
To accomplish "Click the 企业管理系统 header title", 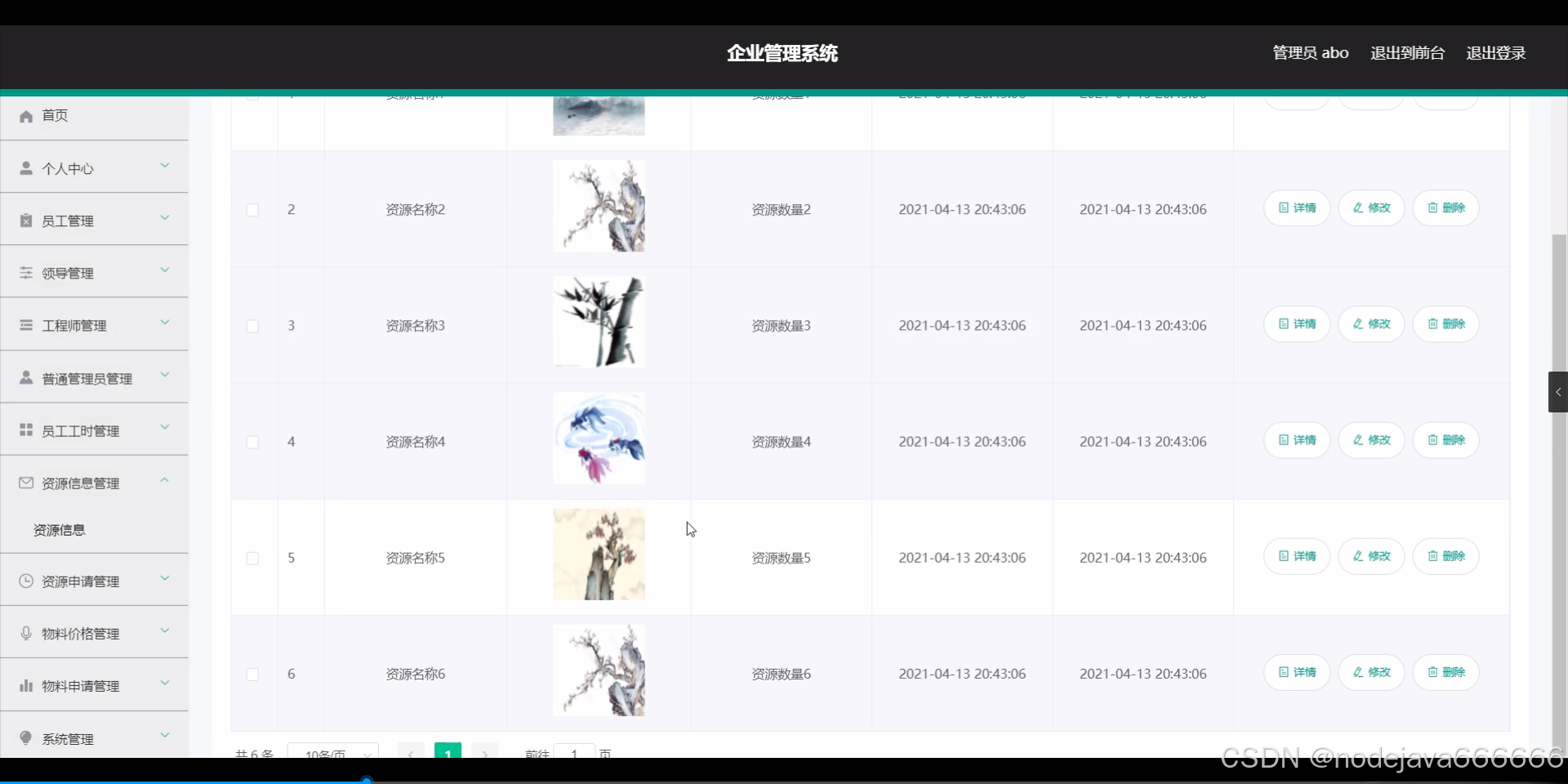I will click(x=782, y=53).
